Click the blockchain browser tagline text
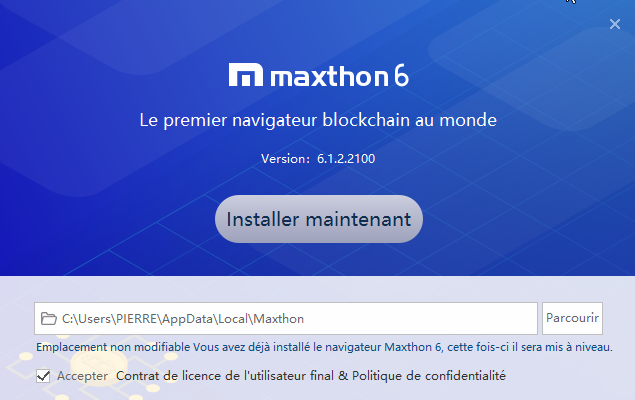Screen dimensions: 635x400 (318, 121)
